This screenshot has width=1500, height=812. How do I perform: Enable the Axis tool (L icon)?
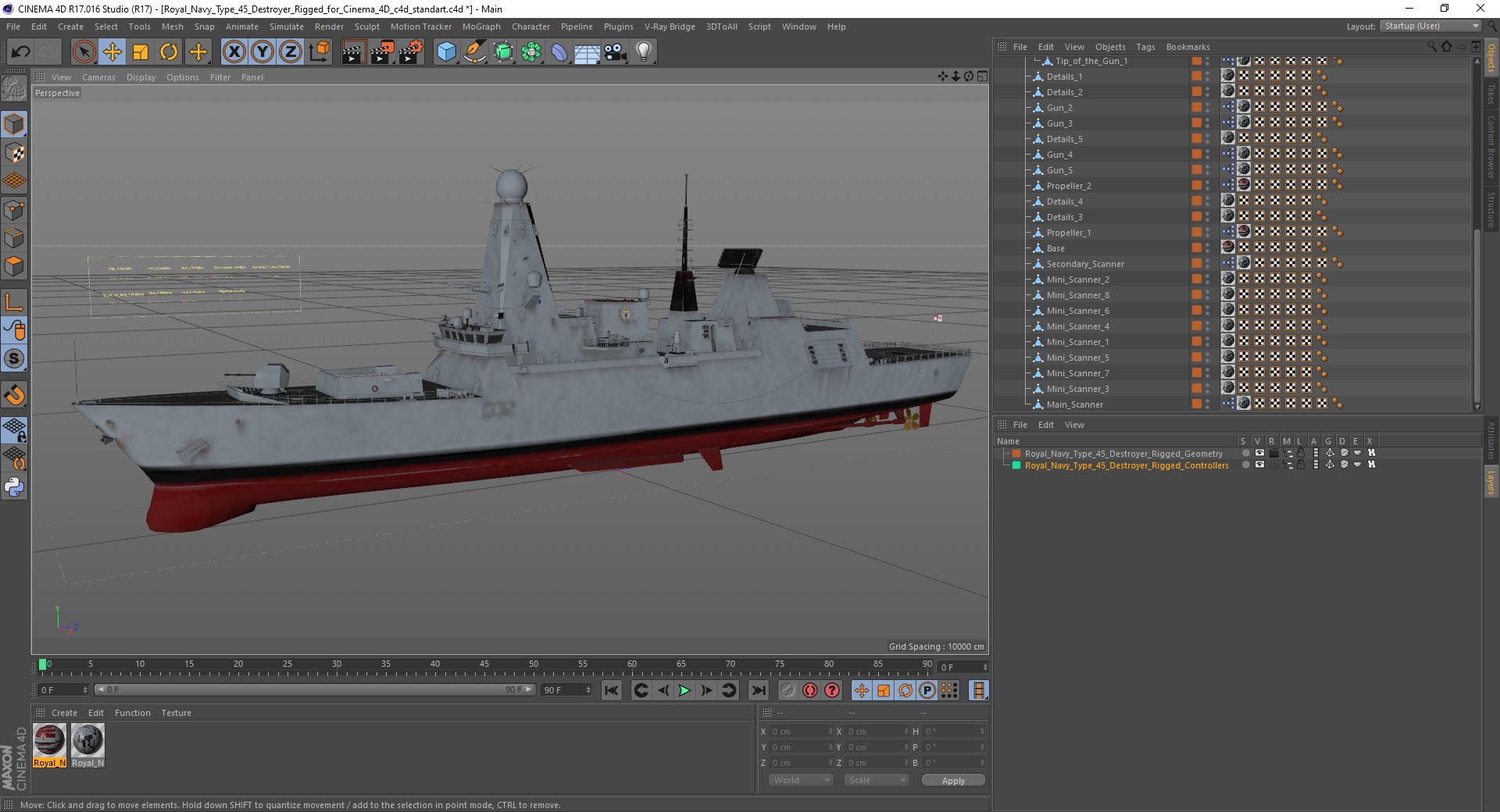tap(14, 302)
